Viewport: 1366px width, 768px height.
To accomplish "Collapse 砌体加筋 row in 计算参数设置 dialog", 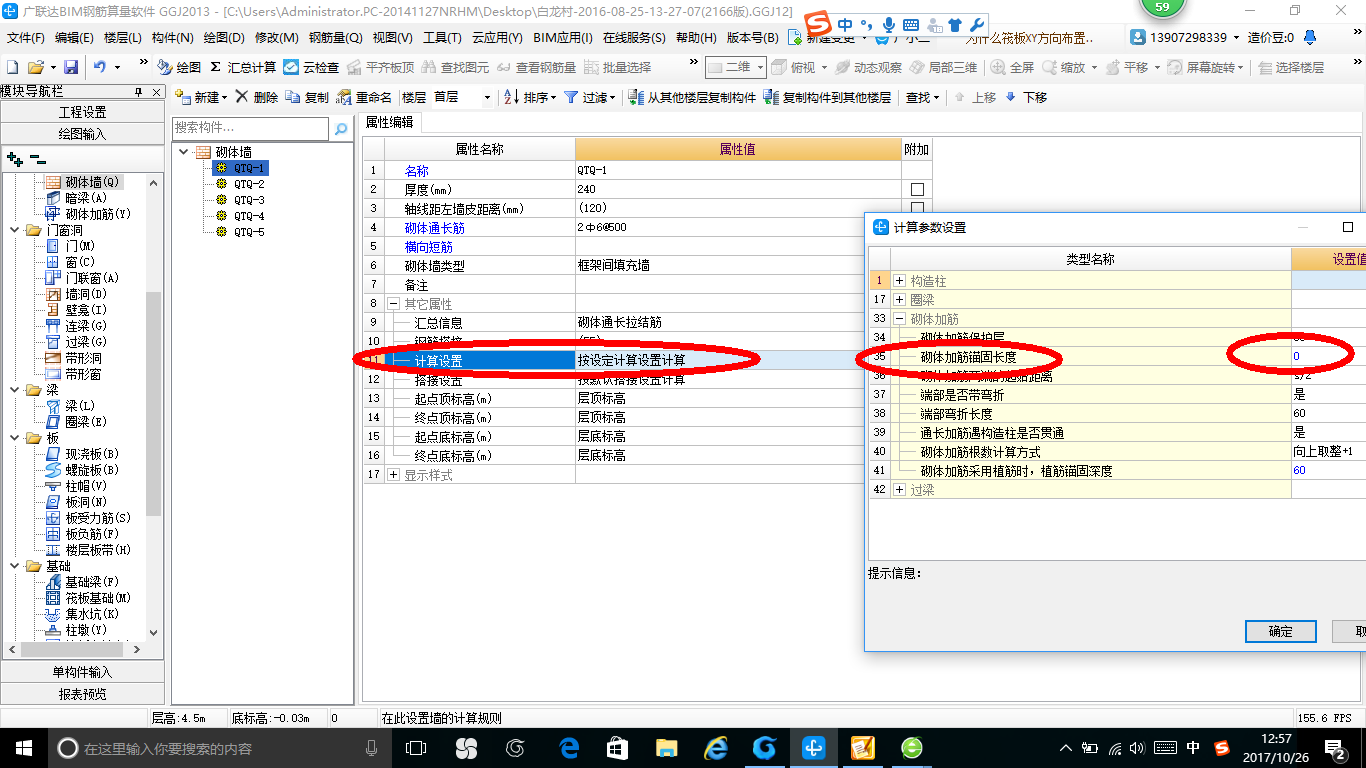I will tap(900, 318).
